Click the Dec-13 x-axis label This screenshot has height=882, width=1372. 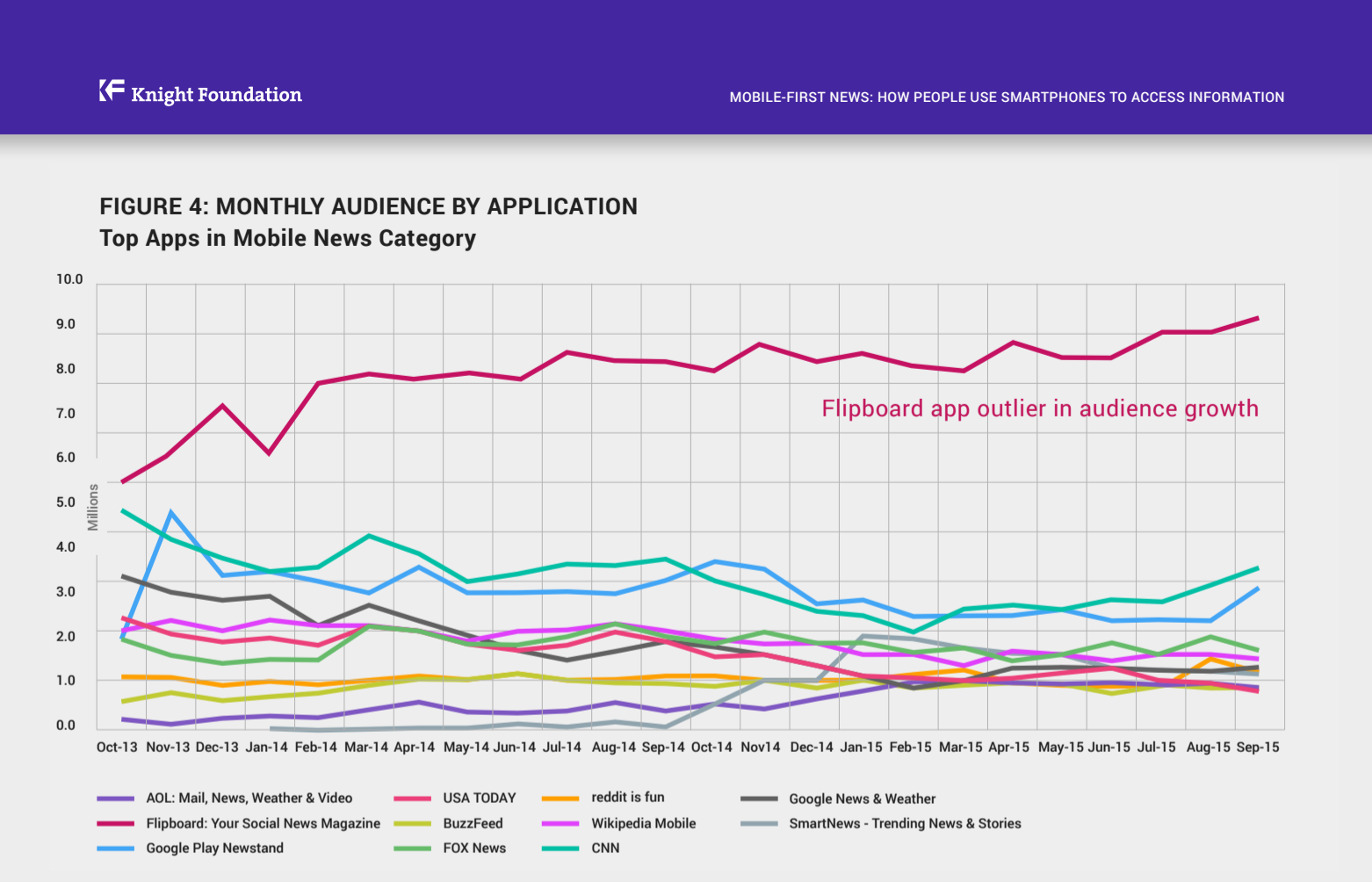pyautogui.click(x=217, y=747)
